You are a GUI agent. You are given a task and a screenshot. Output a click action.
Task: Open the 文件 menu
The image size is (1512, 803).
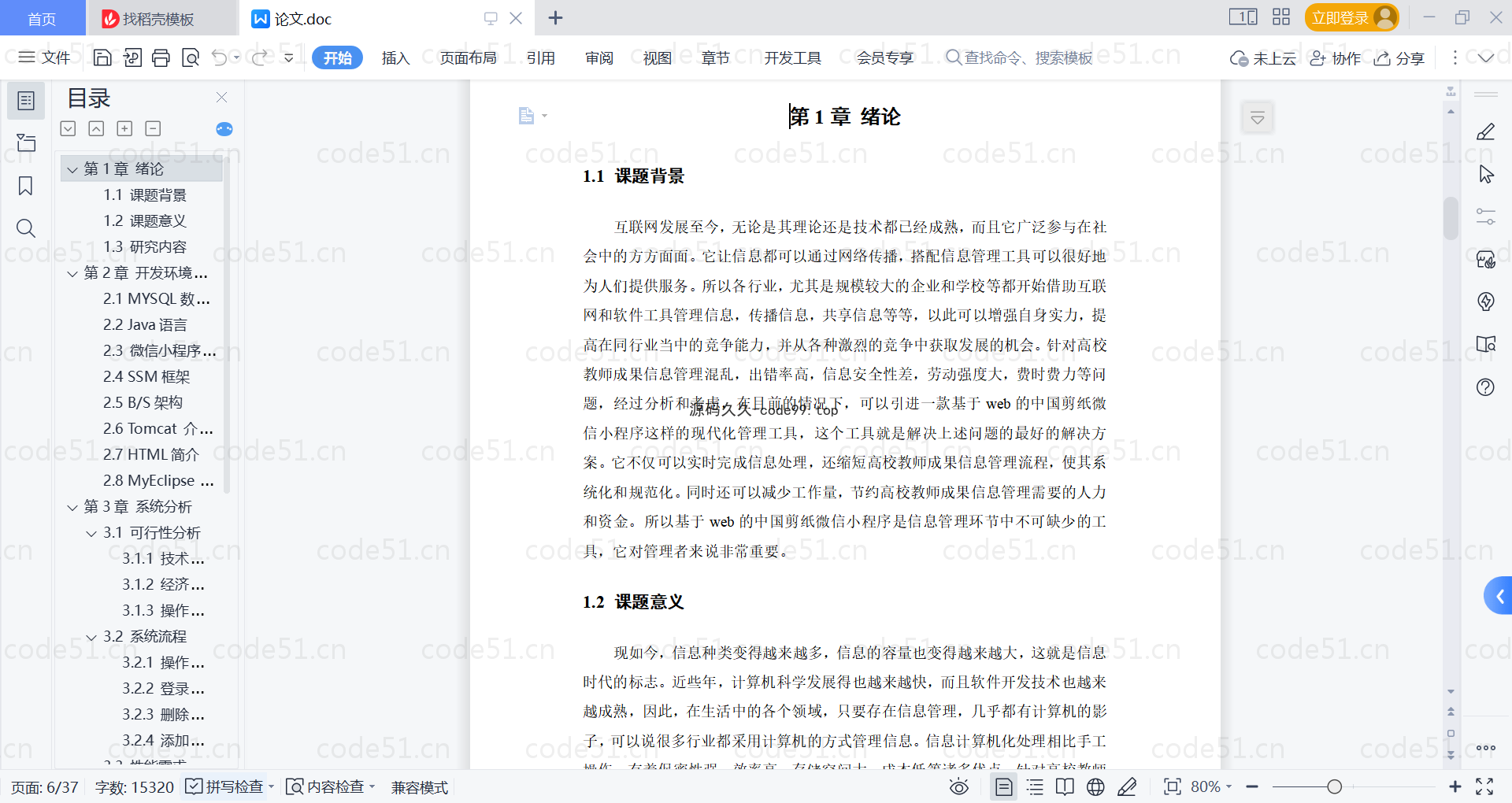(x=45, y=57)
